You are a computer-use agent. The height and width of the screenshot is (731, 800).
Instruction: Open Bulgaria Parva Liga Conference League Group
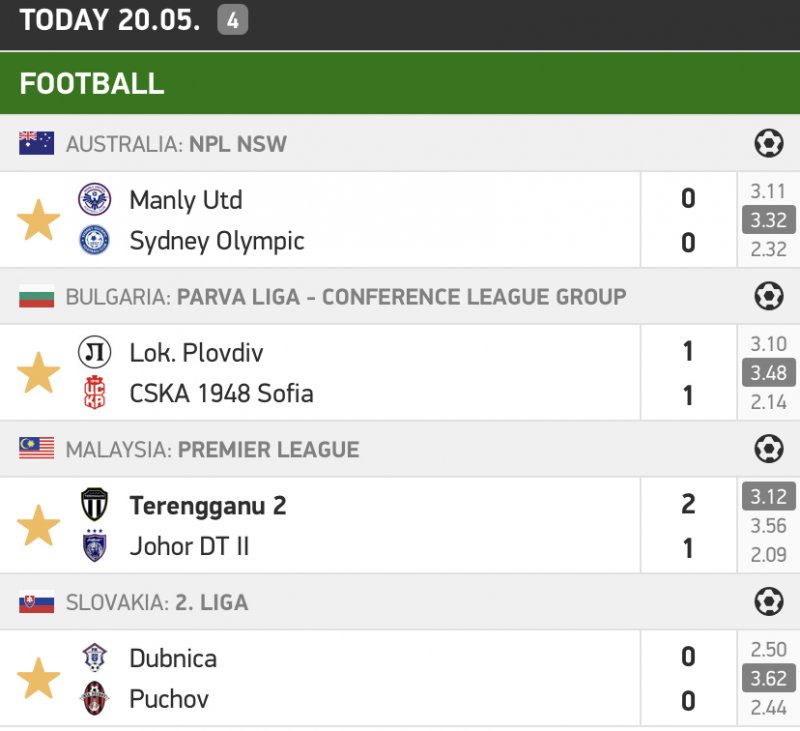coord(345,297)
